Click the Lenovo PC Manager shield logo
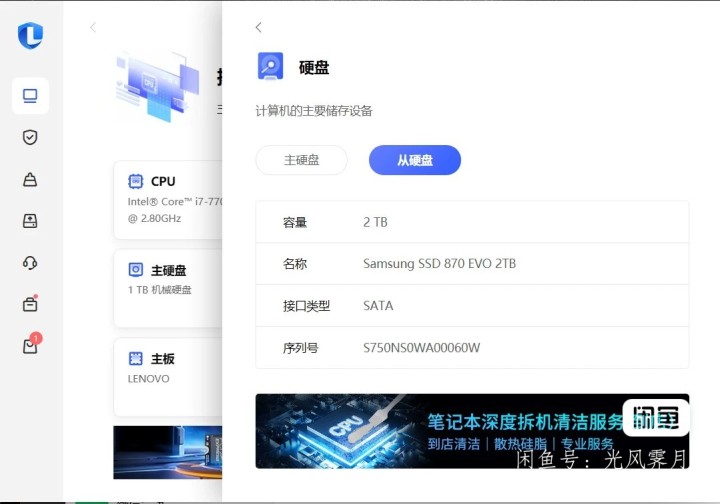 30,35
